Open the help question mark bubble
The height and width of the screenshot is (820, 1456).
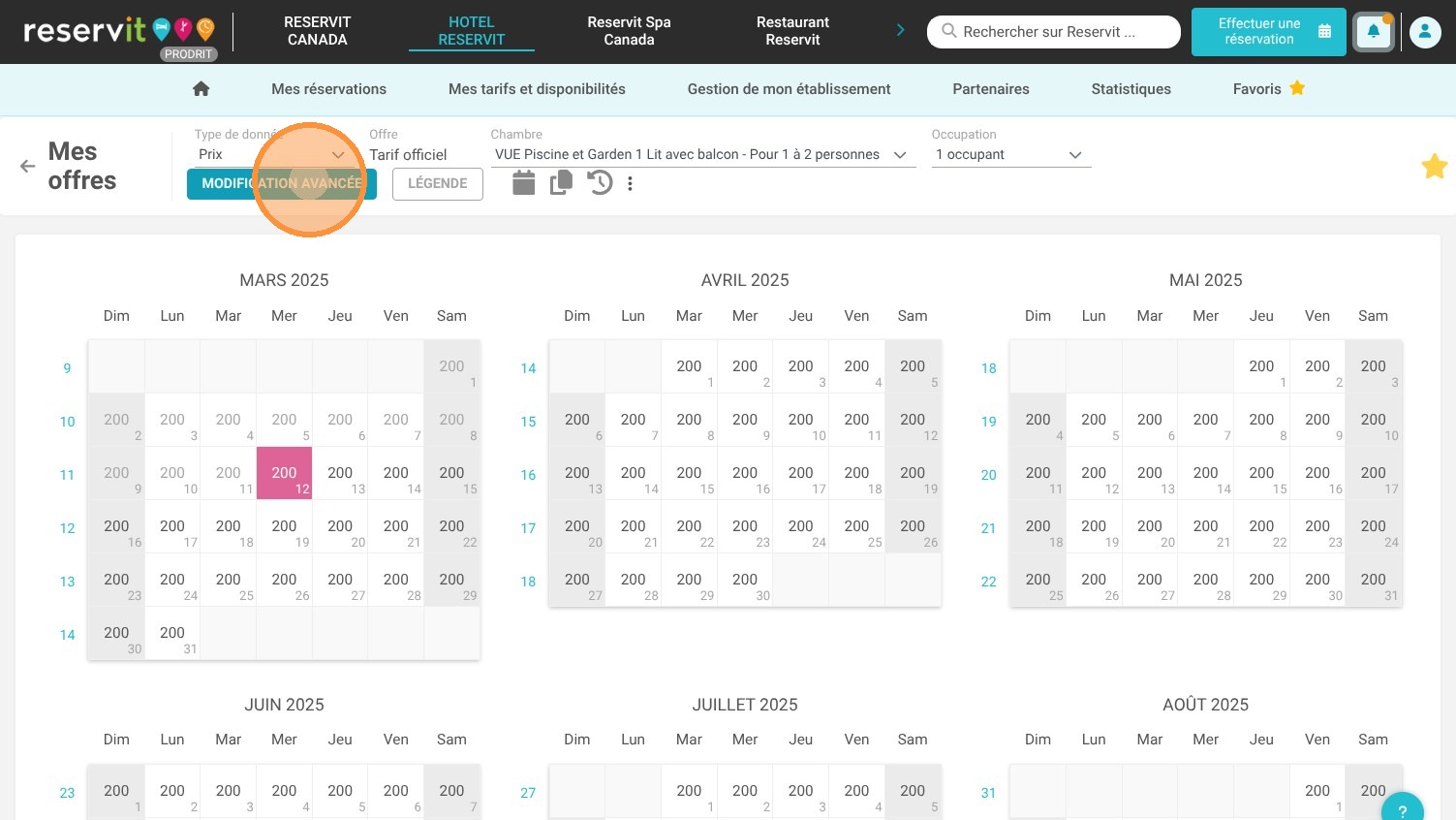coord(1402,807)
